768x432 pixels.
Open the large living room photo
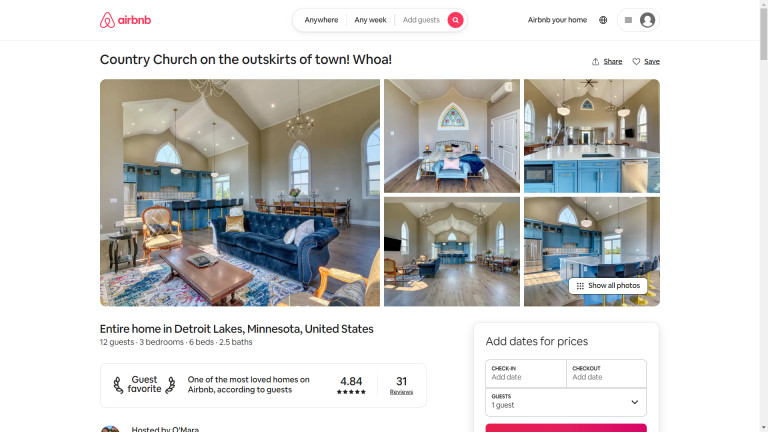click(x=240, y=192)
